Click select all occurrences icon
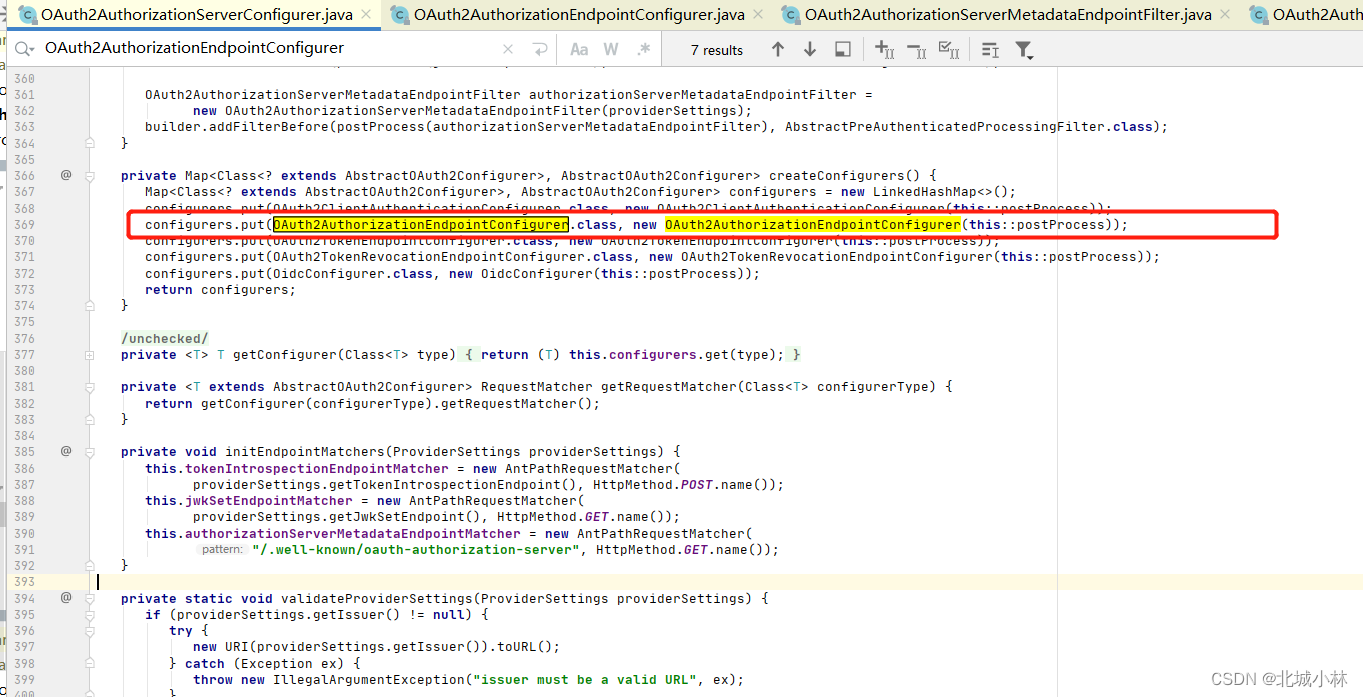The width and height of the screenshot is (1363, 697). coord(949,49)
